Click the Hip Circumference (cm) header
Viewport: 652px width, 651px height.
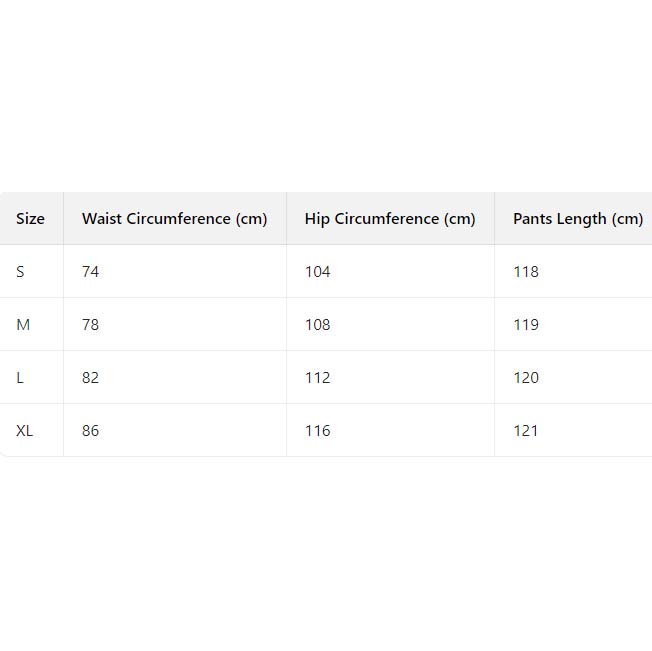(x=390, y=219)
